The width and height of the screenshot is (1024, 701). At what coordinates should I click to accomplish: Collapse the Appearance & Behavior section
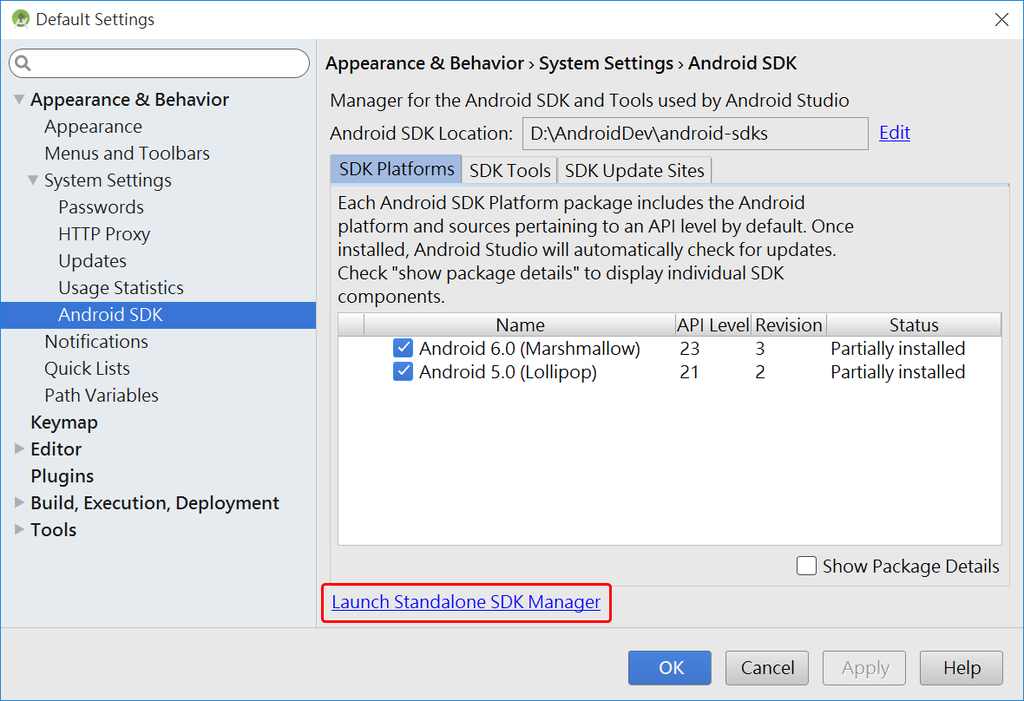(20, 99)
